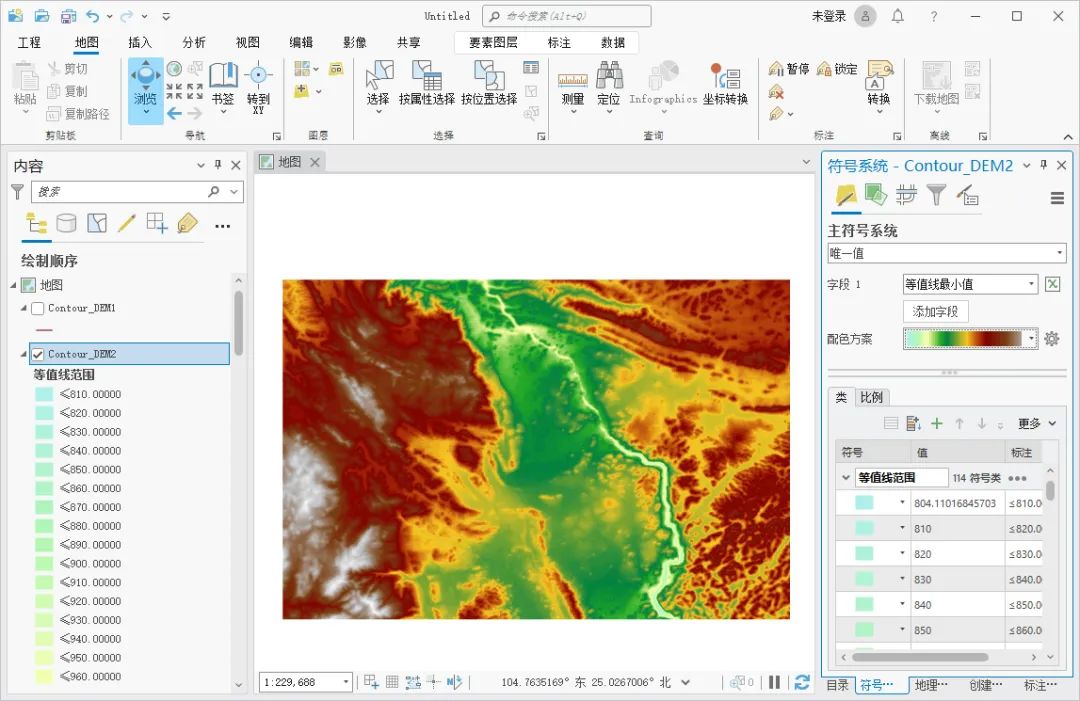Viewport: 1080px width, 701px height.
Task: Check the Contour_DEM1 layer visibility box
Action: click(x=38, y=308)
